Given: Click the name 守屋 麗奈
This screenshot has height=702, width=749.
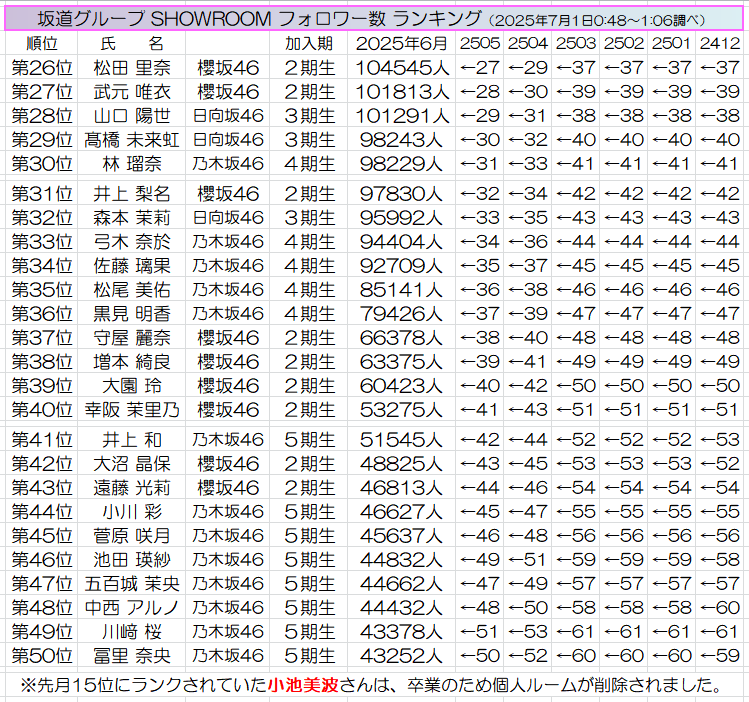Looking at the screenshot, I should tap(132, 338).
